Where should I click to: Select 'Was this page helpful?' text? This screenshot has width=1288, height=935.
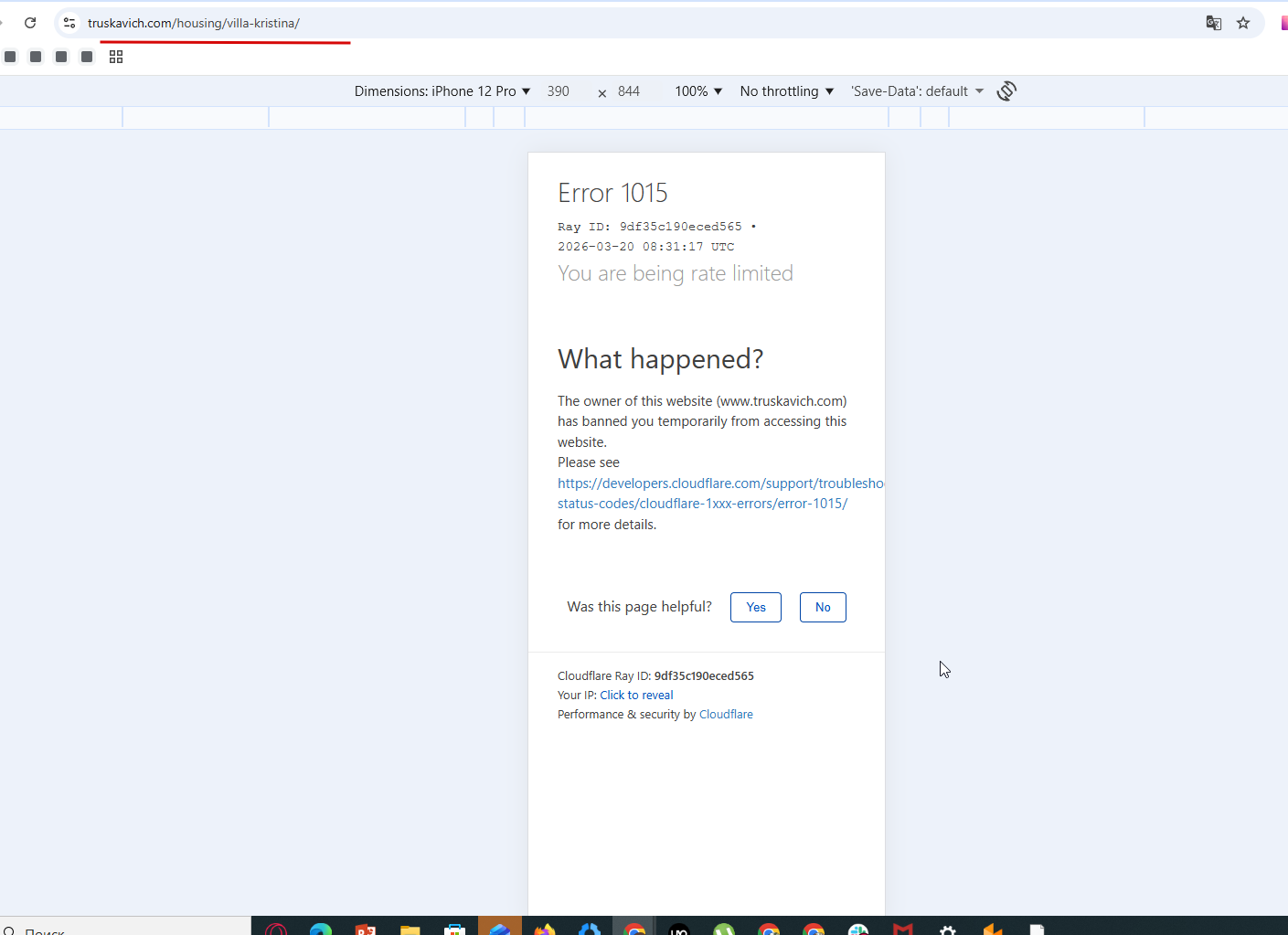[639, 607]
